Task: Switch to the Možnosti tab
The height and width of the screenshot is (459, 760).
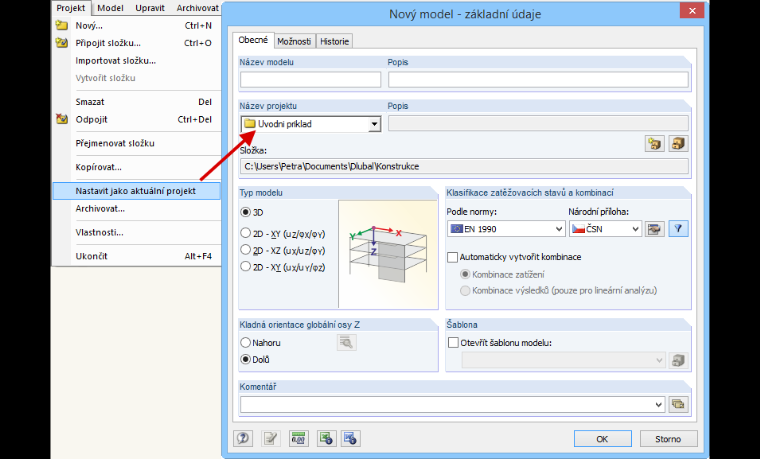Action: 294,42
